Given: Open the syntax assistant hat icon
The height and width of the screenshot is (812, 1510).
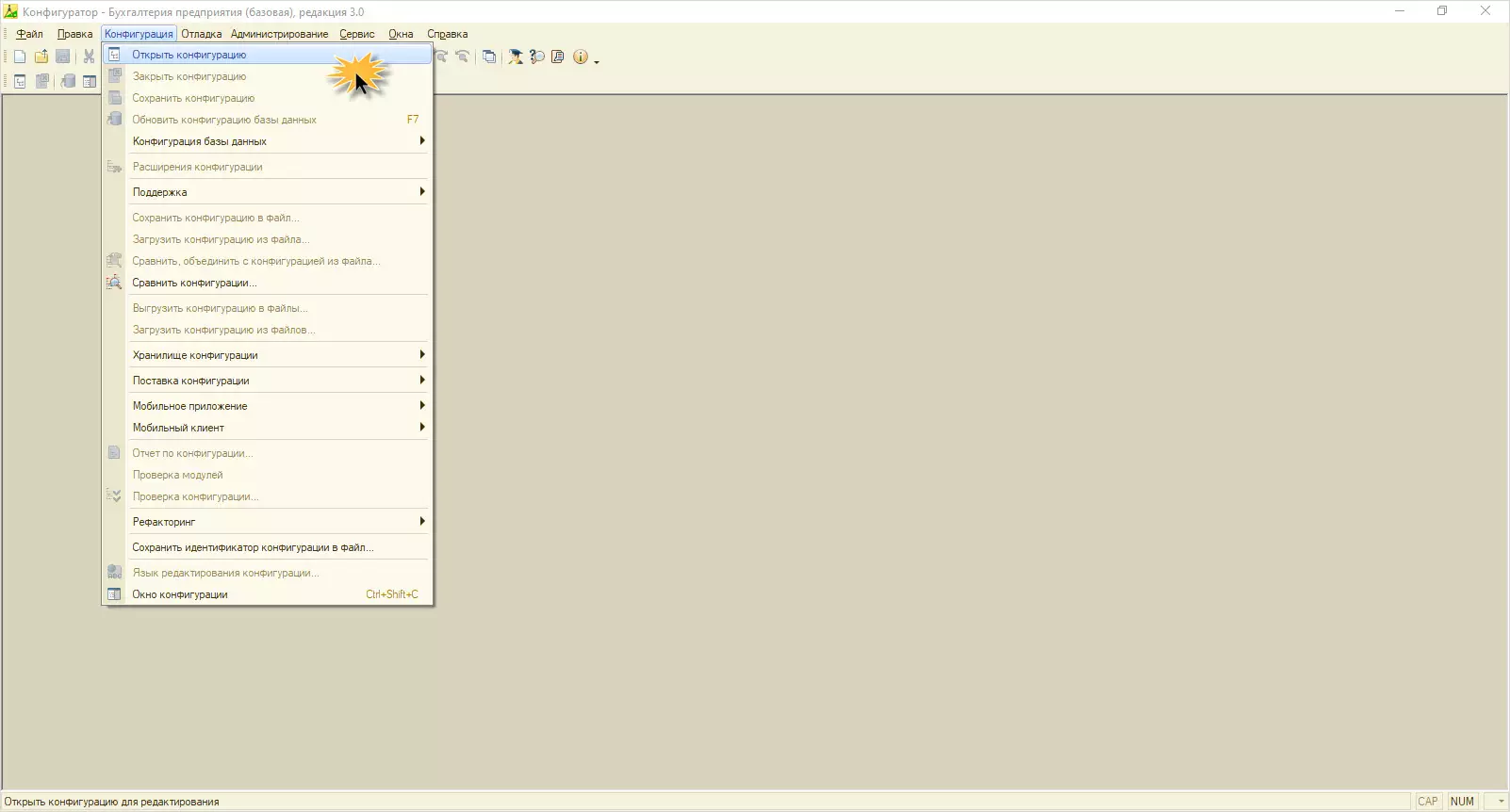Looking at the screenshot, I should point(516,57).
